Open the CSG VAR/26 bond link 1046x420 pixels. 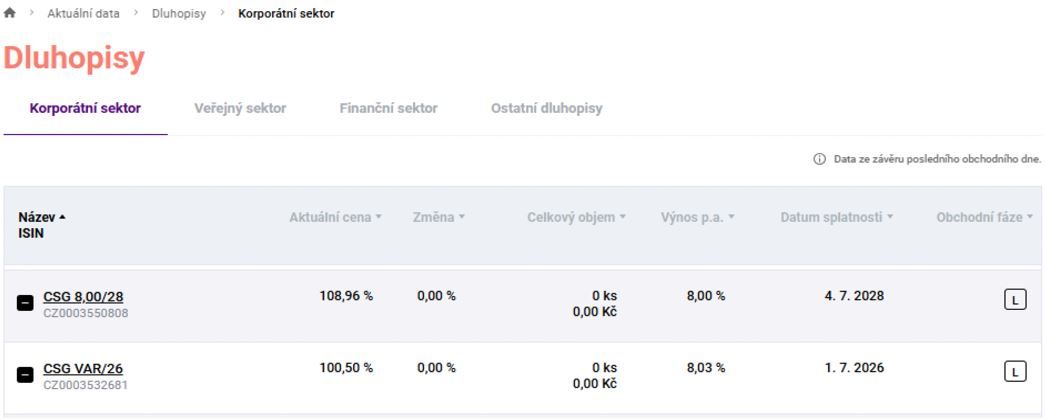pyautogui.click(x=83, y=369)
